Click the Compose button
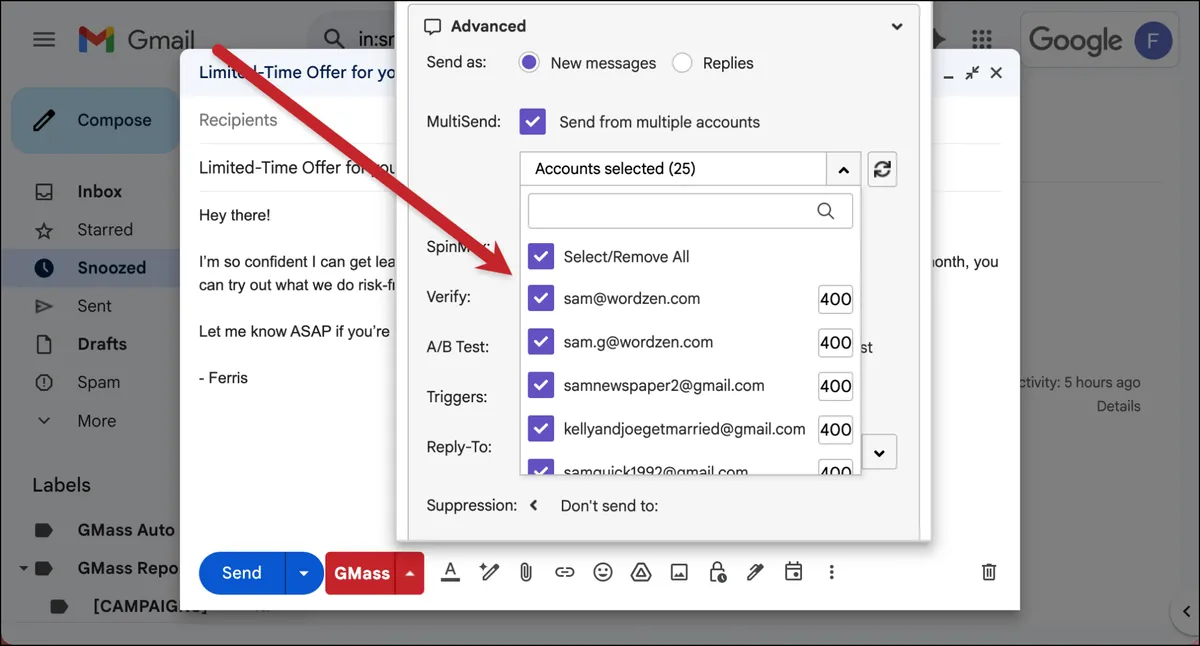 coord(96,121)
